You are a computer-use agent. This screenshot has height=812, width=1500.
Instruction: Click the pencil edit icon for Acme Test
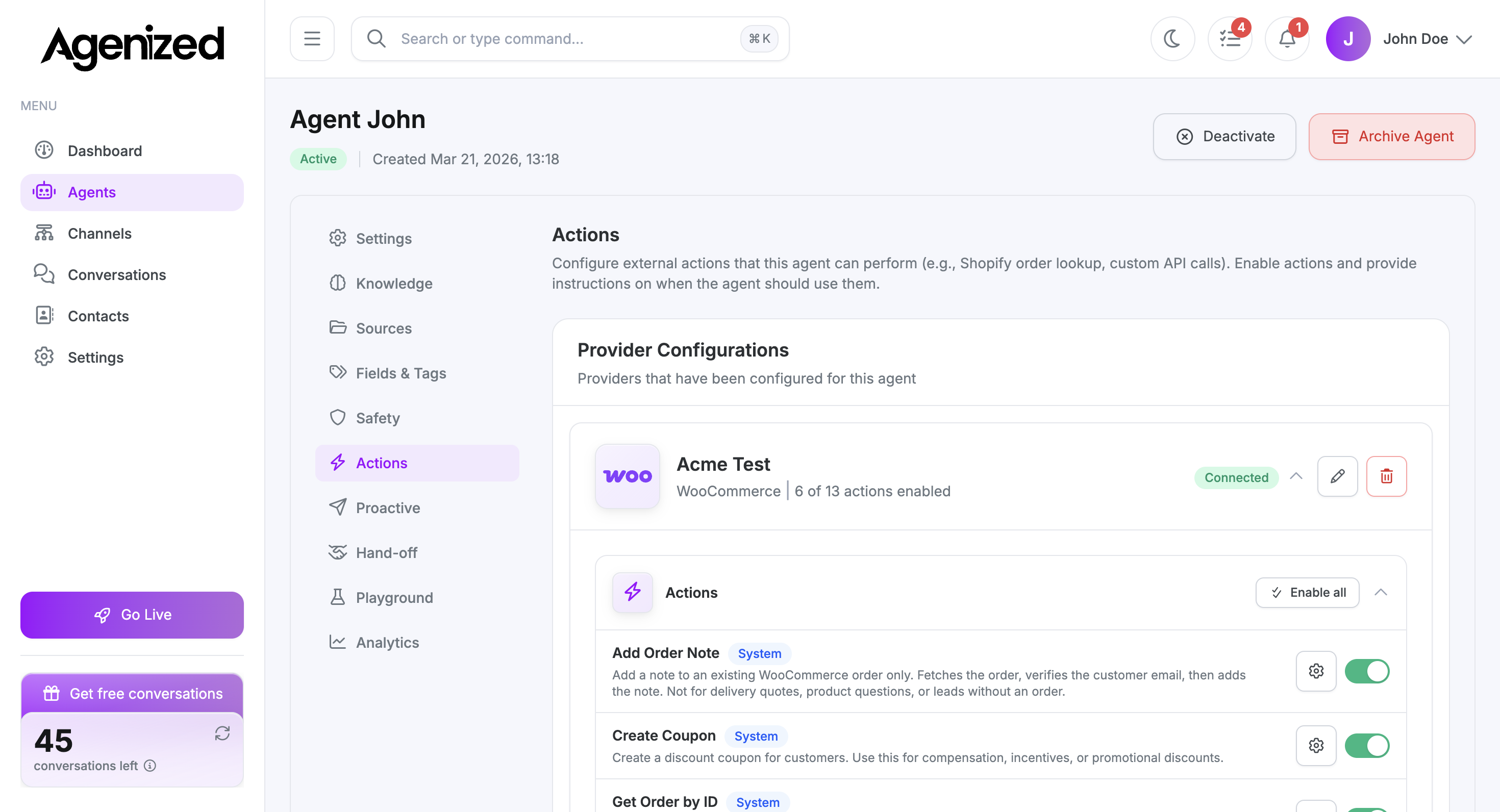(1338, 476)
